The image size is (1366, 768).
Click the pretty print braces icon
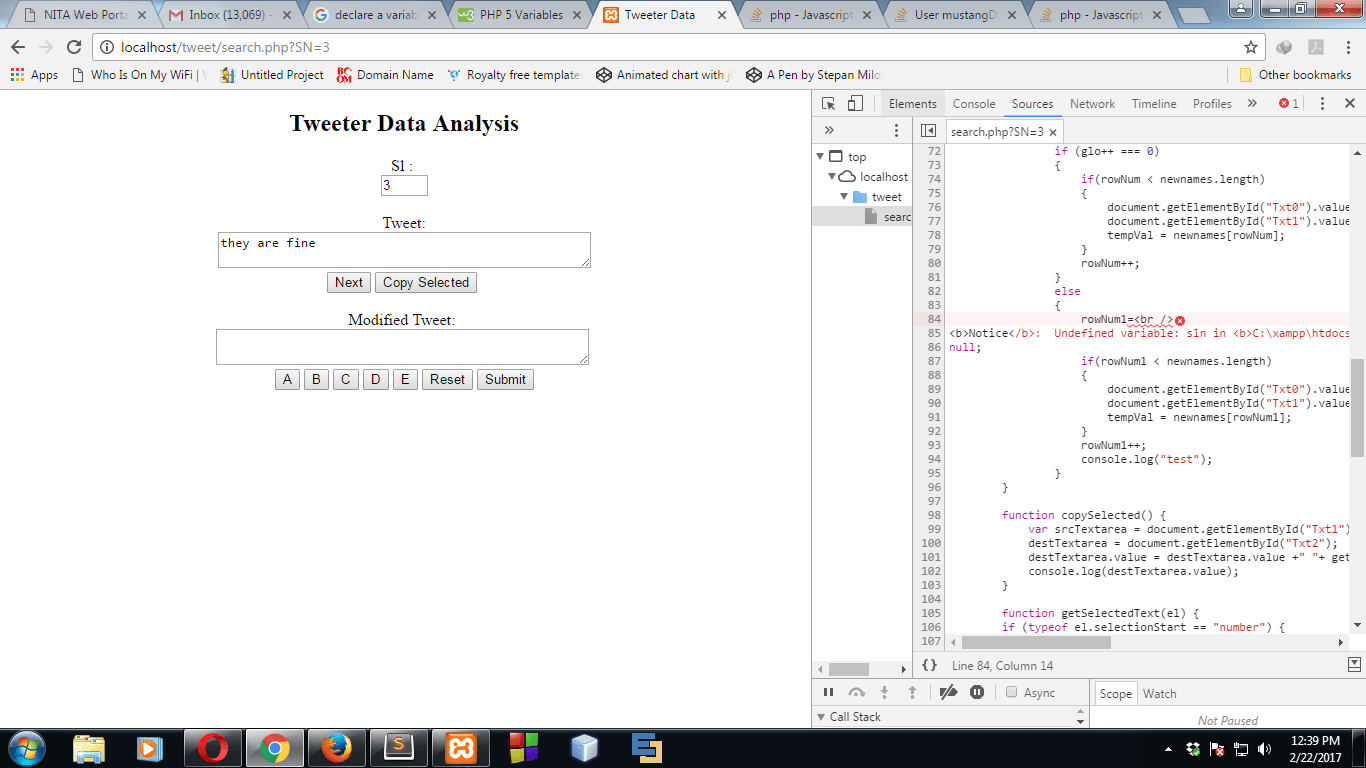(929, 665)
